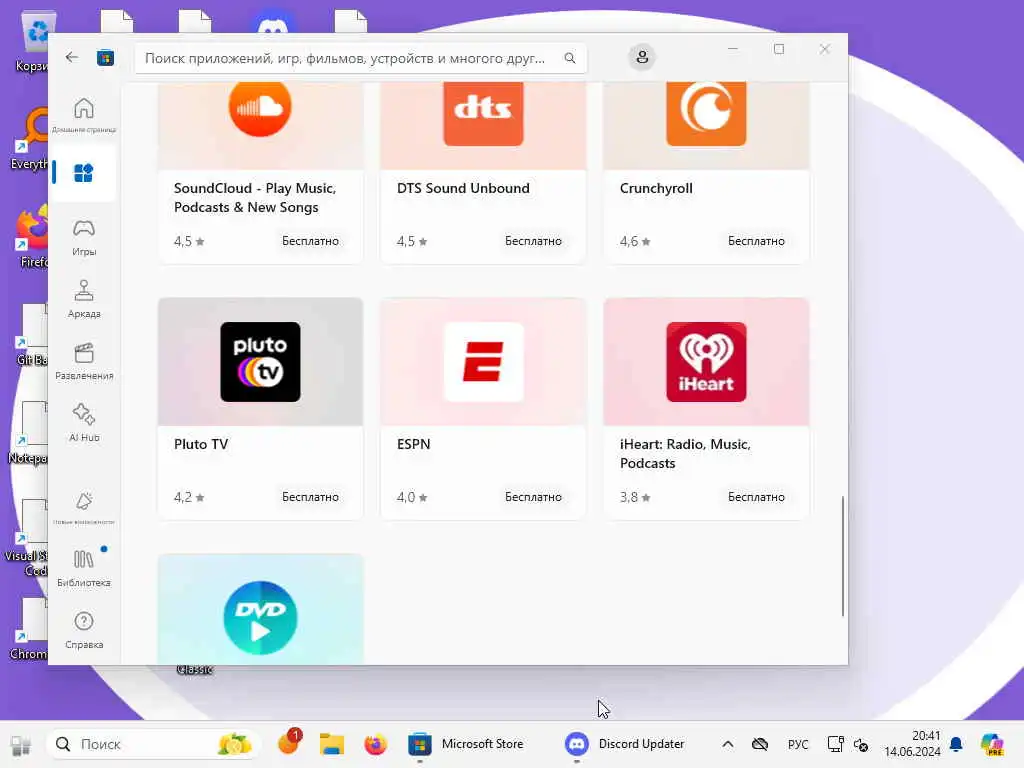1024x768 pixels.
Task: Open the Arcade (Аркада) section
Action: [x=84, y=299]
